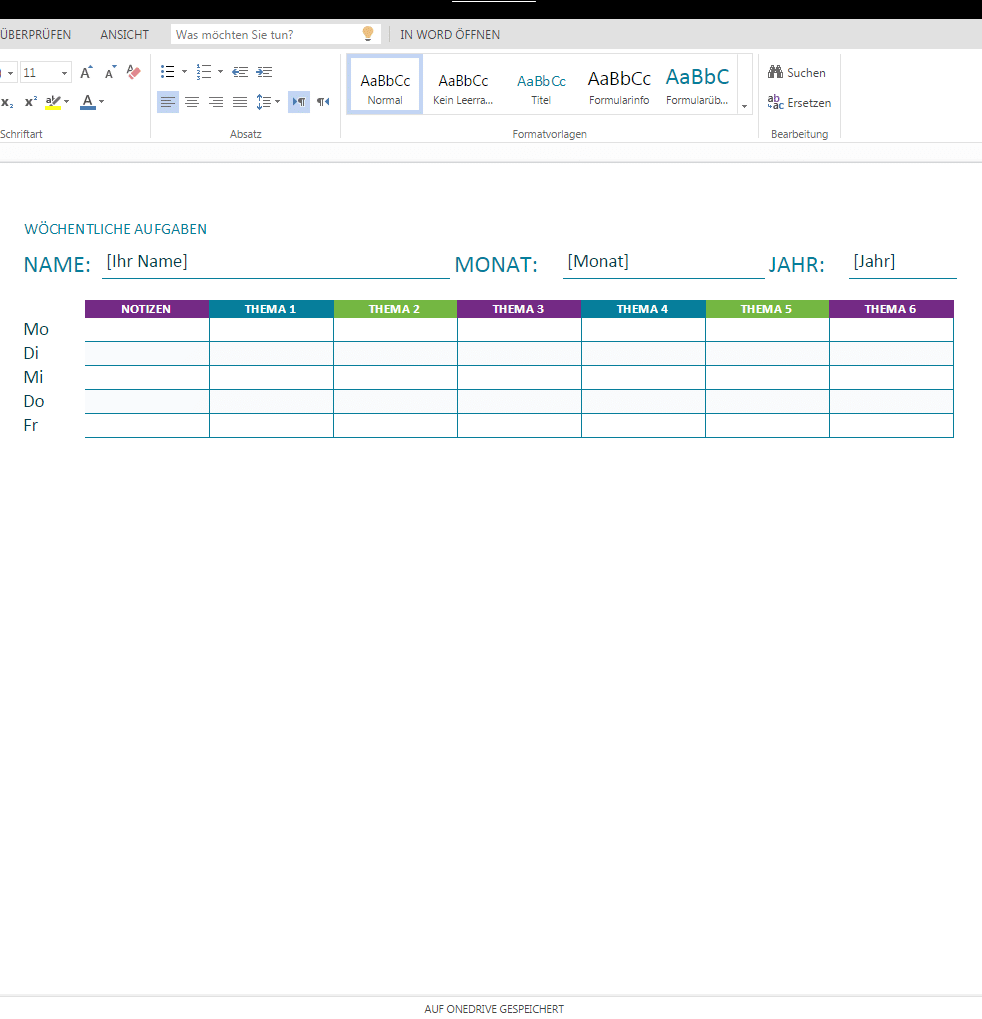
Task: Open the highlight color dropdown arrow
Action: 66,102
